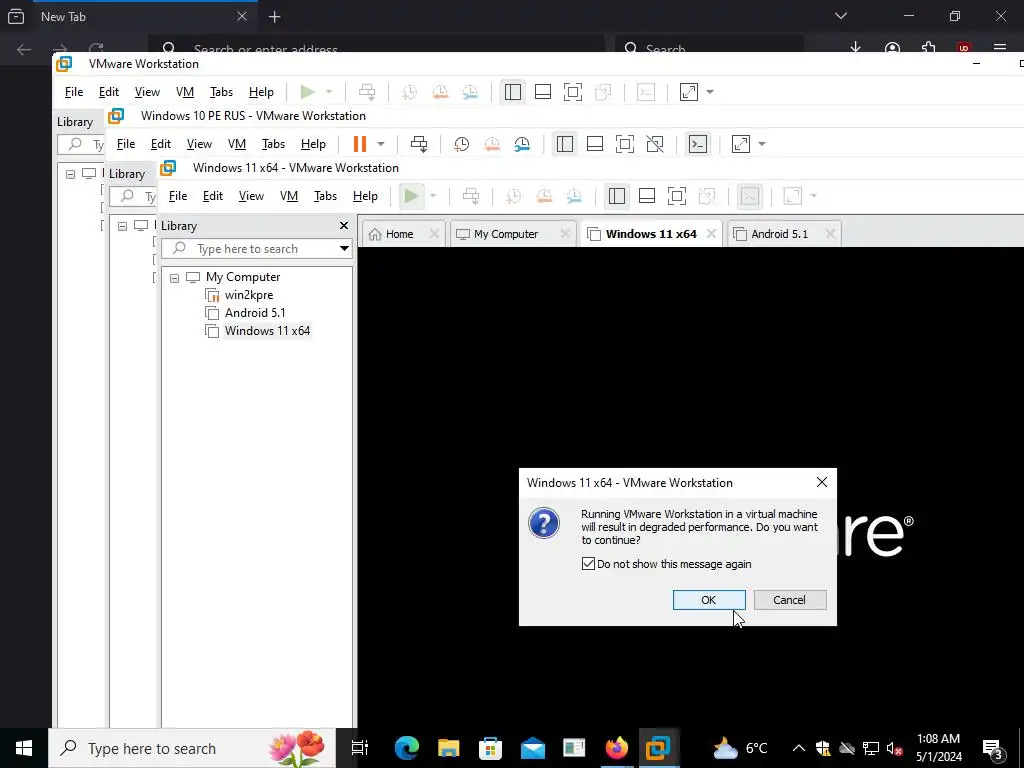Image resolution: width=1024 pixels, height=768 pixels.
Task: Open stretch dropdown in rear VMware Workstation toolbar
Action: (710, 92)
